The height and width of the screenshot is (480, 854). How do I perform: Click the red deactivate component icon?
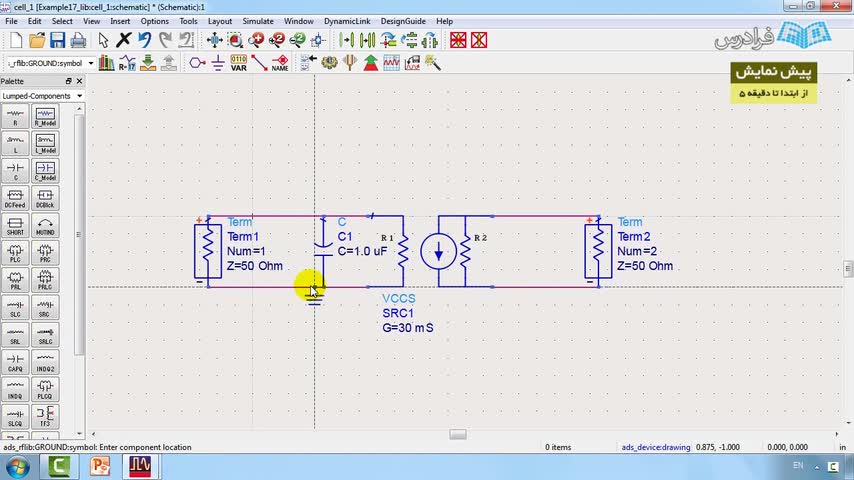coord(458,40)
